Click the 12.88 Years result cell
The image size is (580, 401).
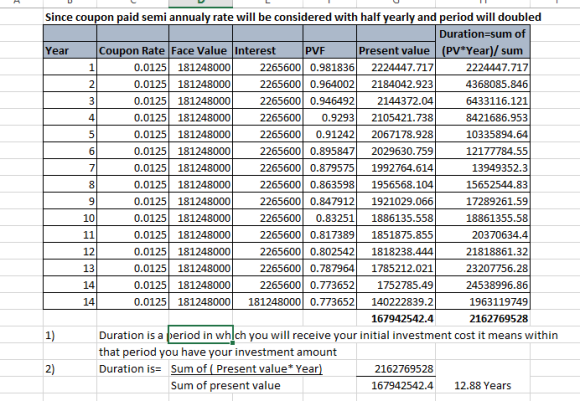(x=483, y=385)
